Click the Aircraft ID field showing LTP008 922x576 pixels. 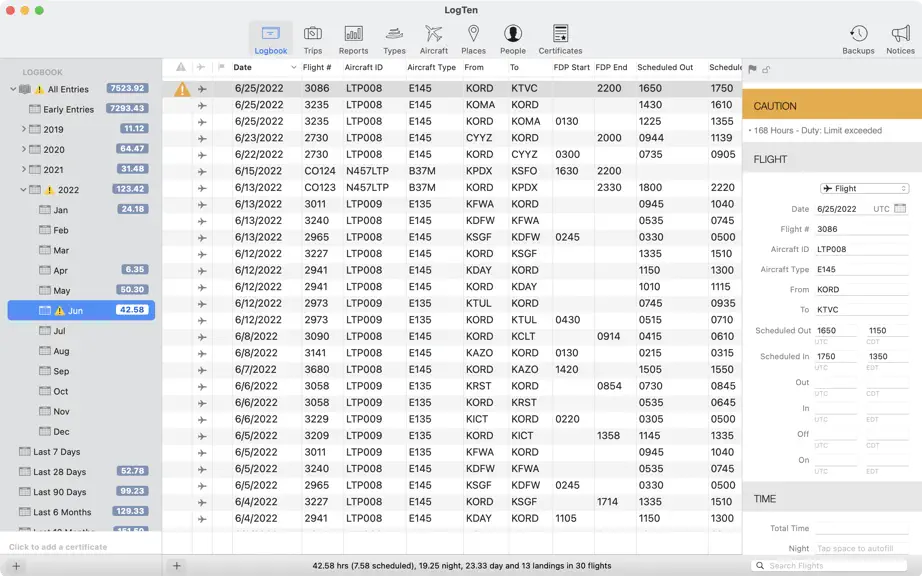(861, 249)
